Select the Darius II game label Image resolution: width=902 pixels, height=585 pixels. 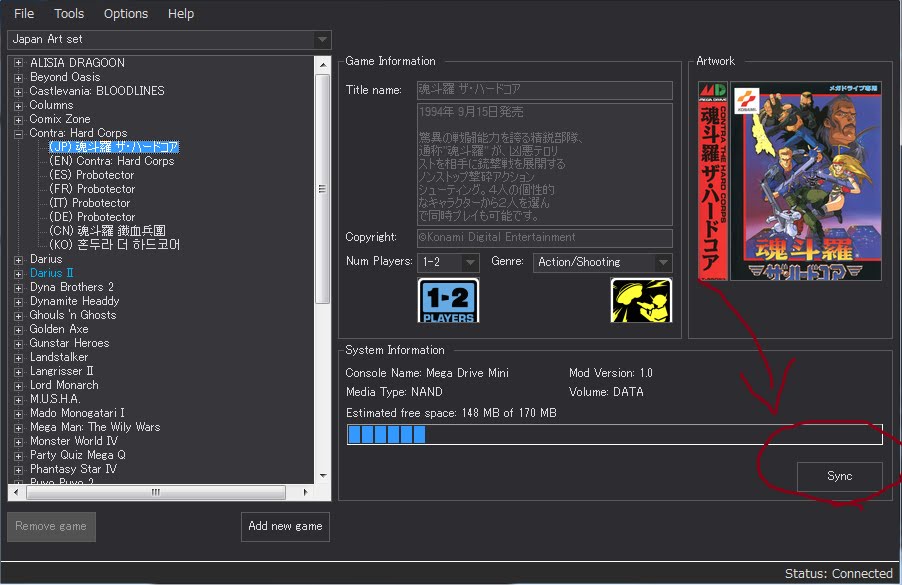52,273
